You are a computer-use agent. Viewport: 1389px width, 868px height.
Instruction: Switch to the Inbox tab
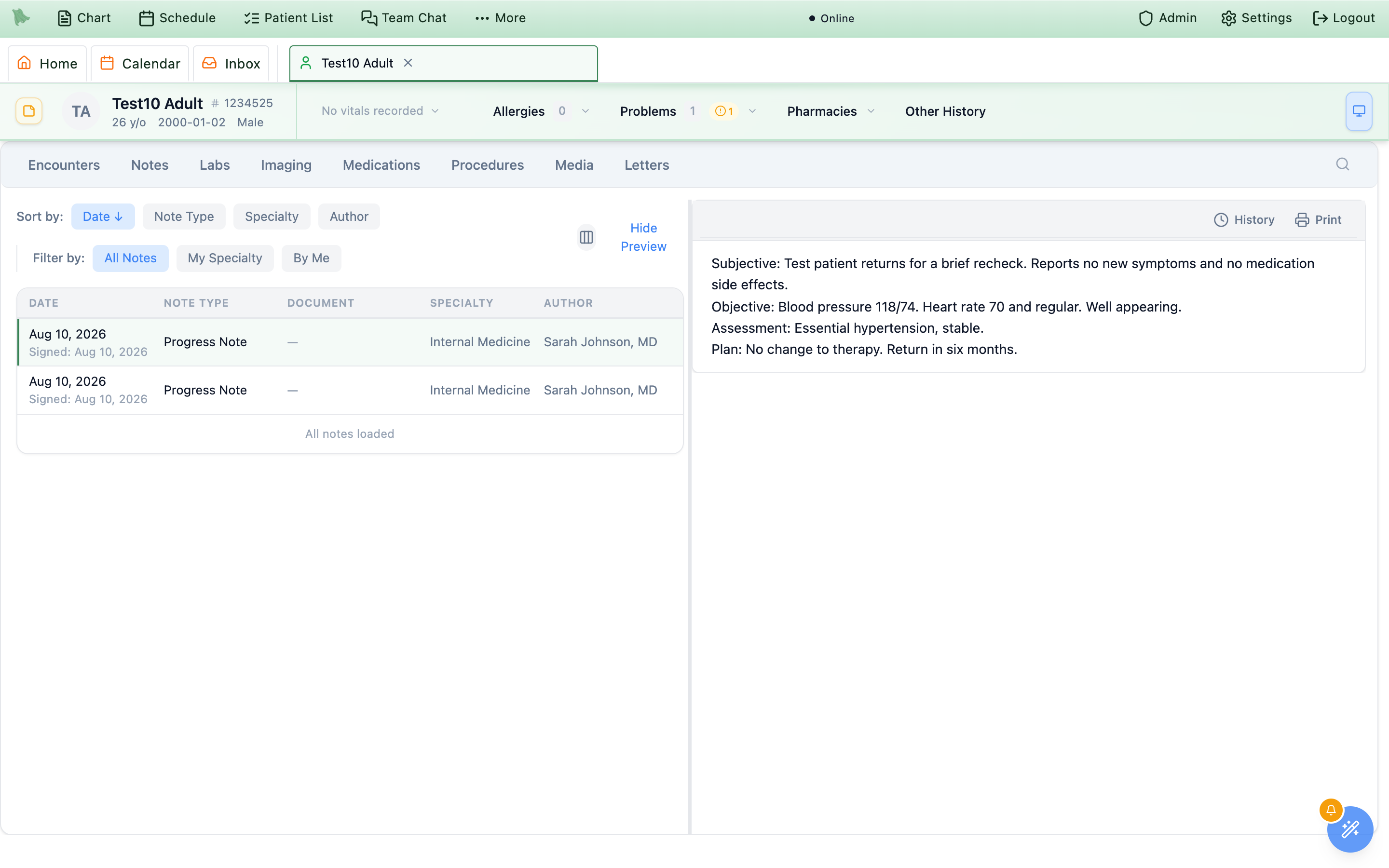tap(231, 63)
